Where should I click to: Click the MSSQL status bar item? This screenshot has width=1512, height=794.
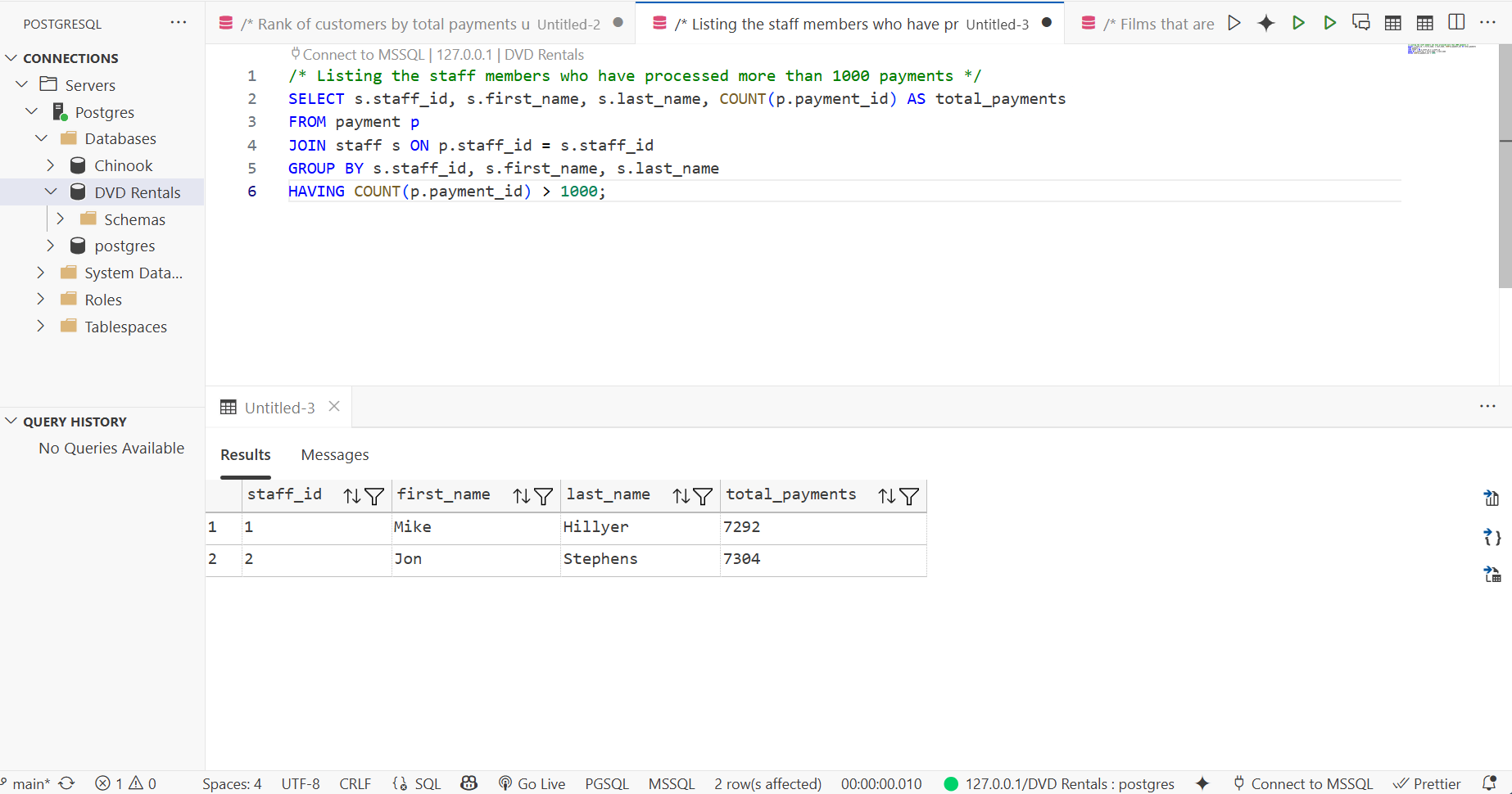click(672, 783)
